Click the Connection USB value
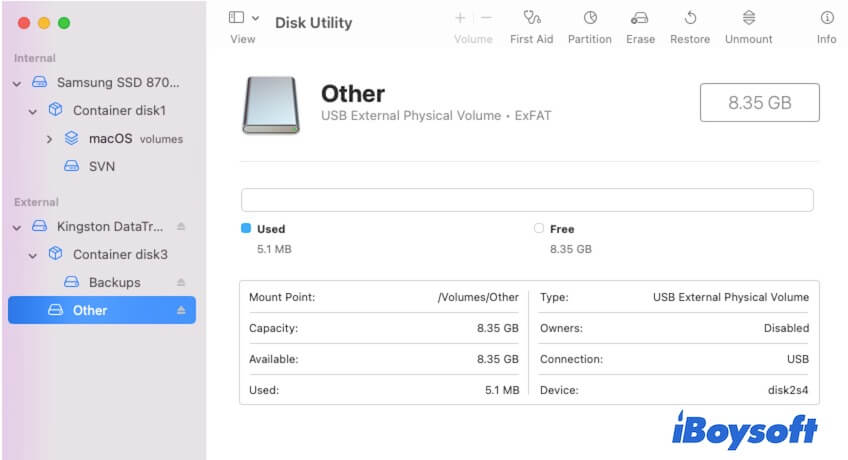 [798, 359]
